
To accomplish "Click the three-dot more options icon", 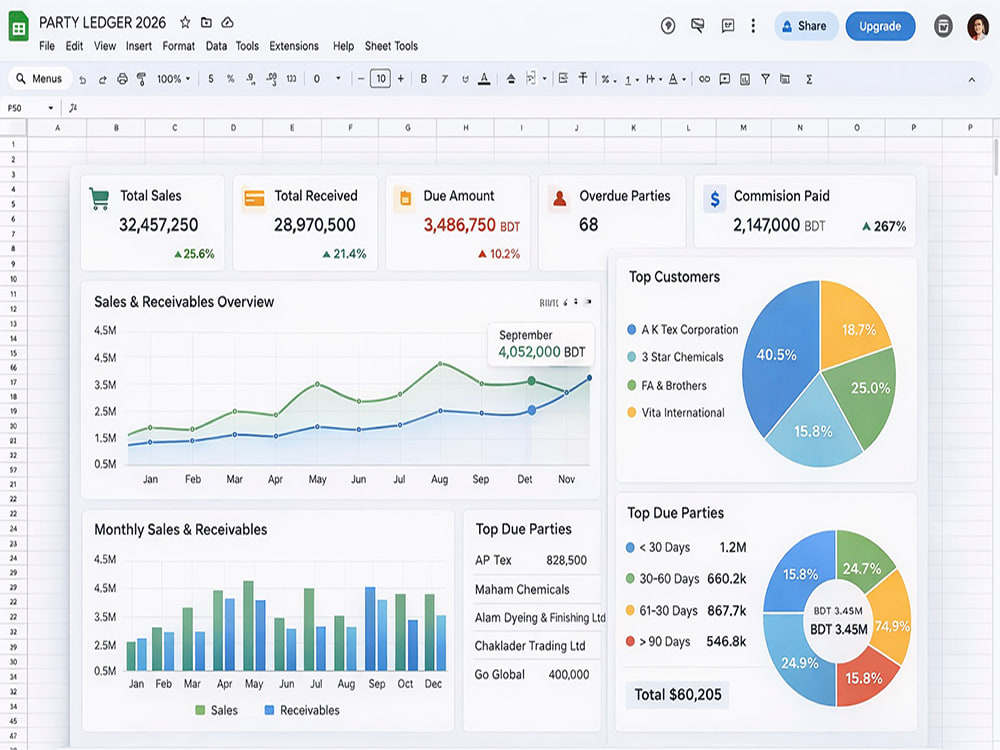I will (x=753, y=26).
